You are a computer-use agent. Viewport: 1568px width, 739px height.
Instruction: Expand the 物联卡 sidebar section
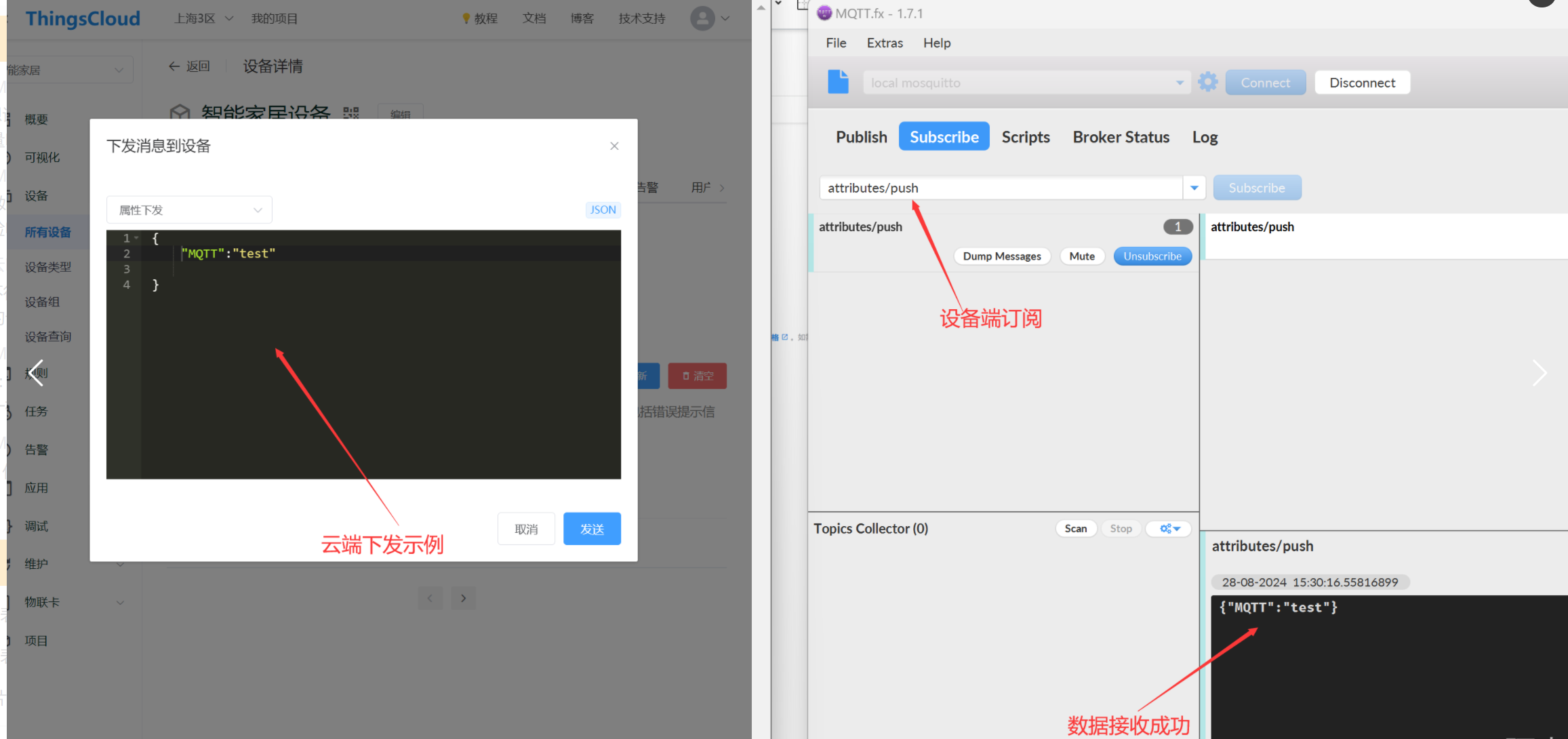click(121, 602)
